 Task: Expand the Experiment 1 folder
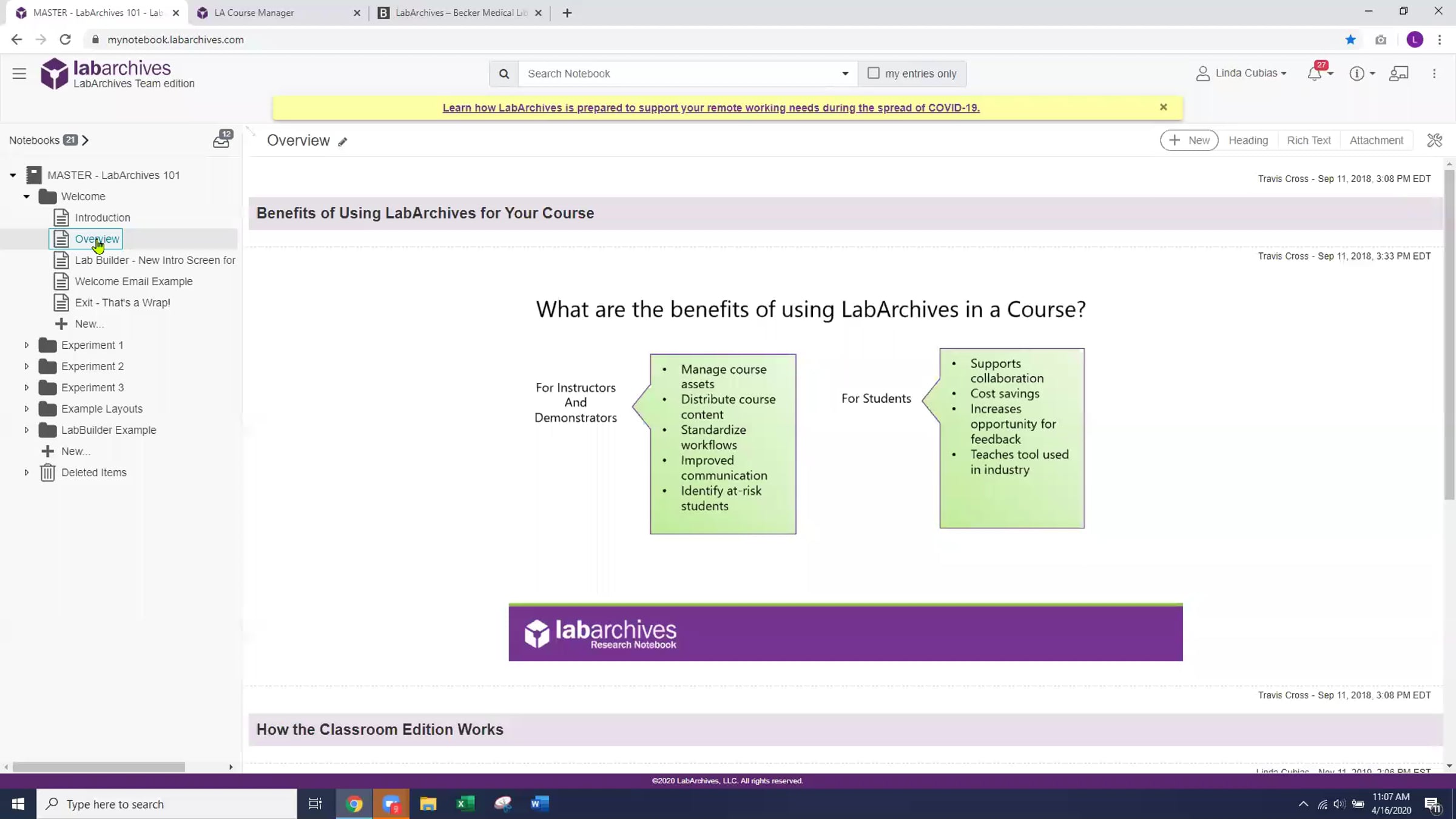[27, 345]
